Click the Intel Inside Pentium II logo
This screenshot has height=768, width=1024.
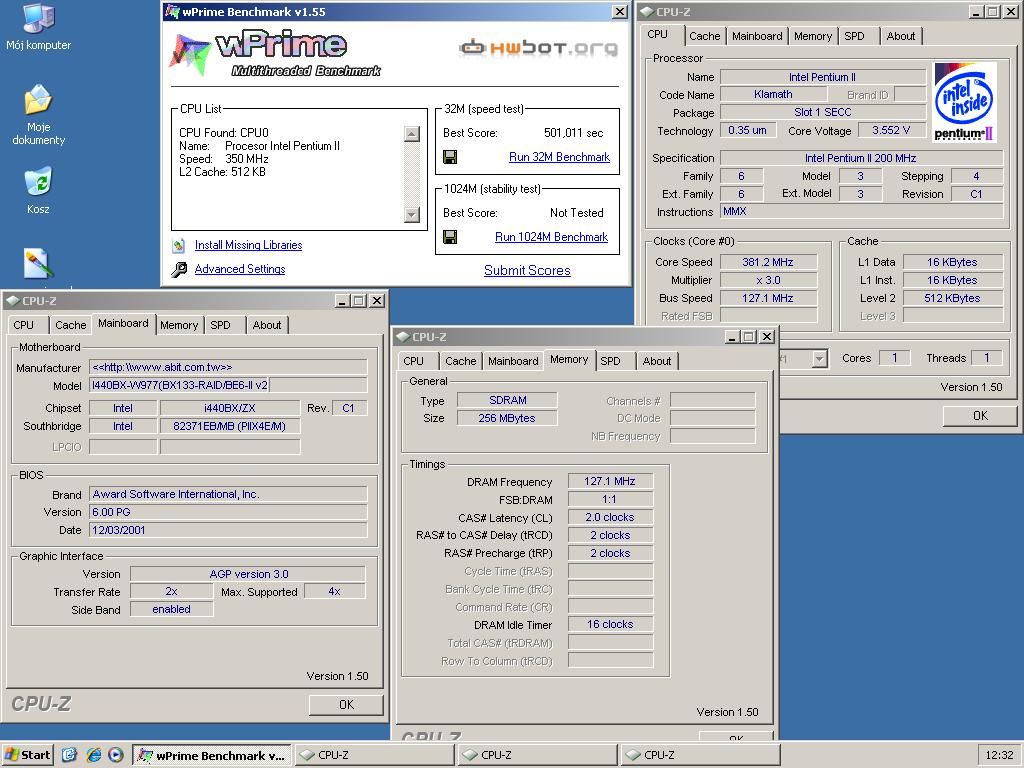tap(965, 102)
